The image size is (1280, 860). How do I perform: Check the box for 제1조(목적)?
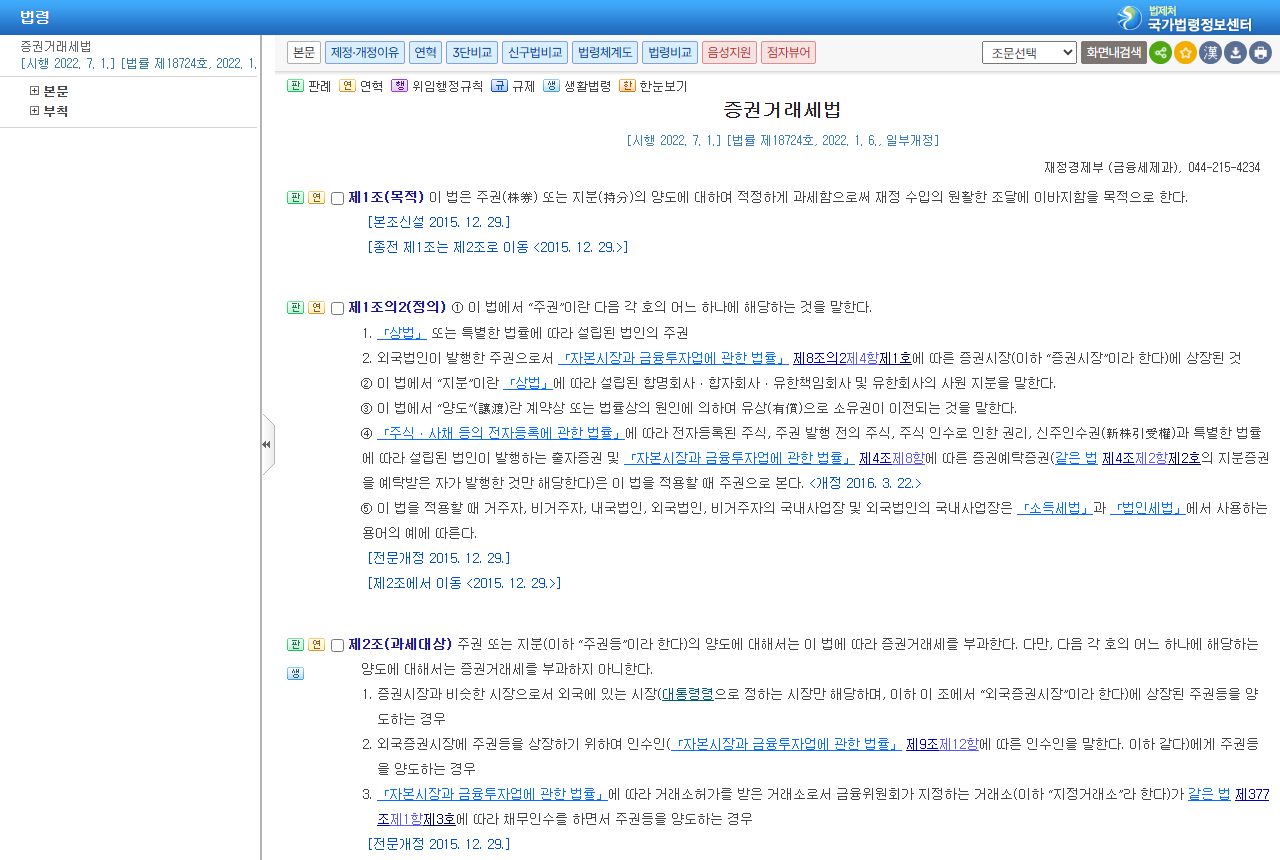337,198
